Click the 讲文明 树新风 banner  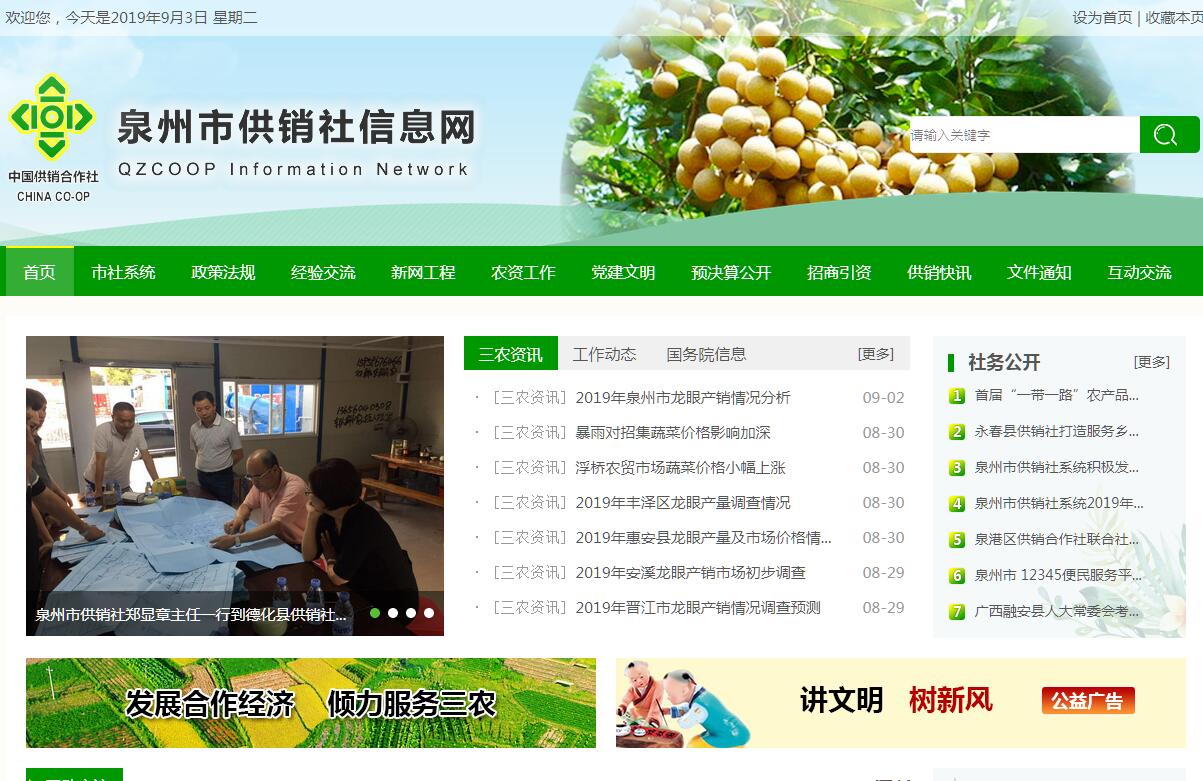click(901, 703)
